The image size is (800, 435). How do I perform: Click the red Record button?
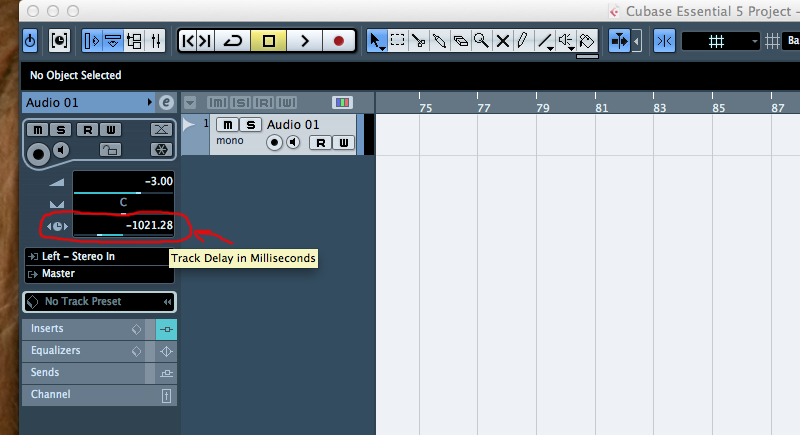pos(338,41)
